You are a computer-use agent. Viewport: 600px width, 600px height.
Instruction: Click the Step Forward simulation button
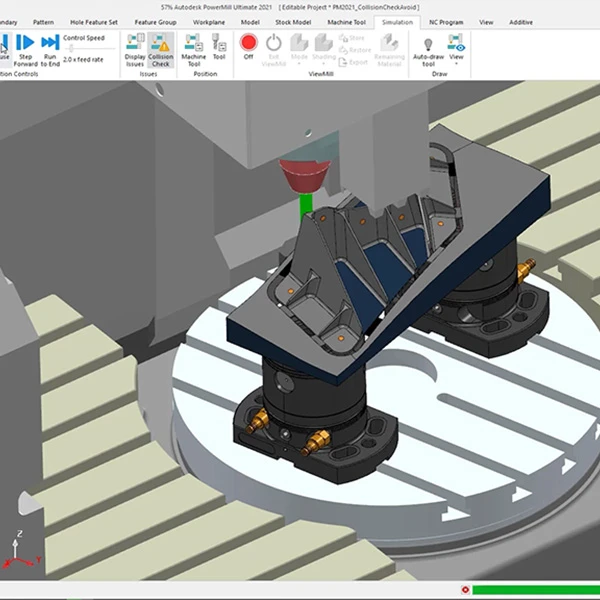(x=26, y=48)
